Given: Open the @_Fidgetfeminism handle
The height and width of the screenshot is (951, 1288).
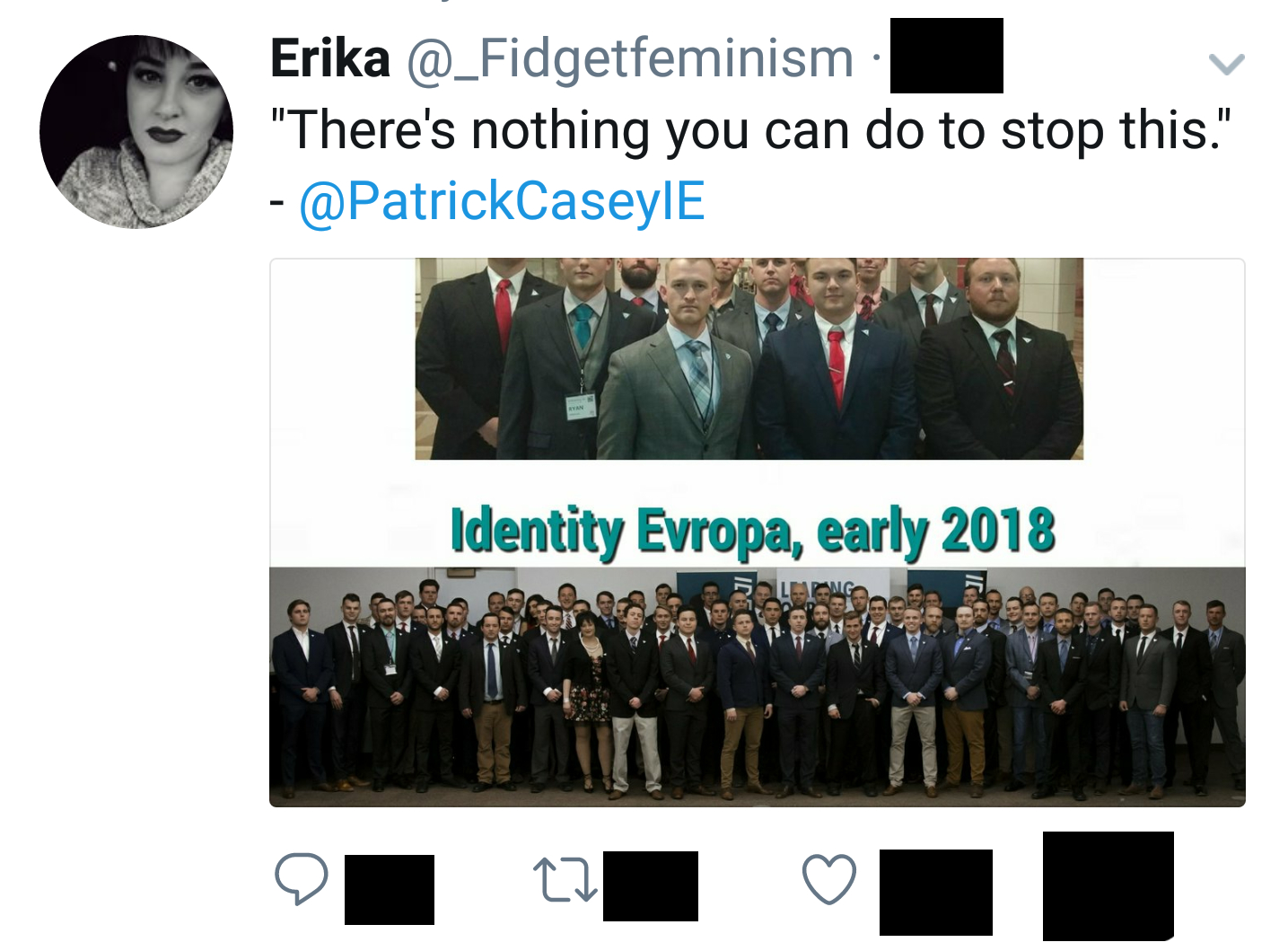Looking at the screenshot, I should coord(630,59).
